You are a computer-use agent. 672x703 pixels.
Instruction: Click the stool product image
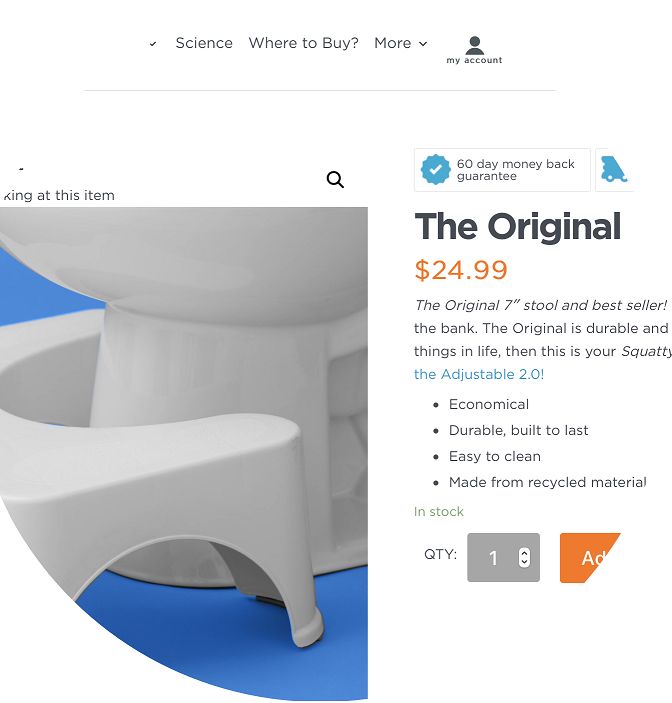point(184,453)
